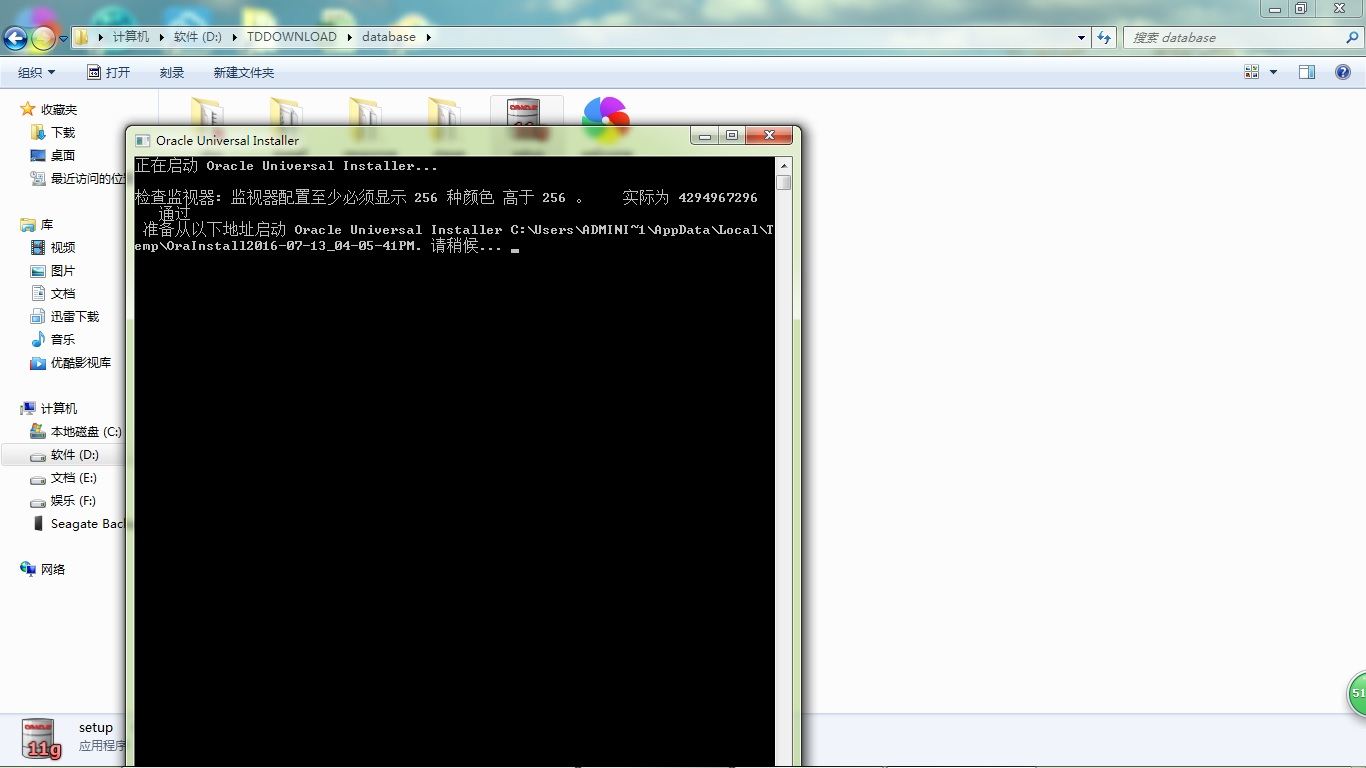
Task: Open the address bar history dropdown
Action: click(1081, 37)
